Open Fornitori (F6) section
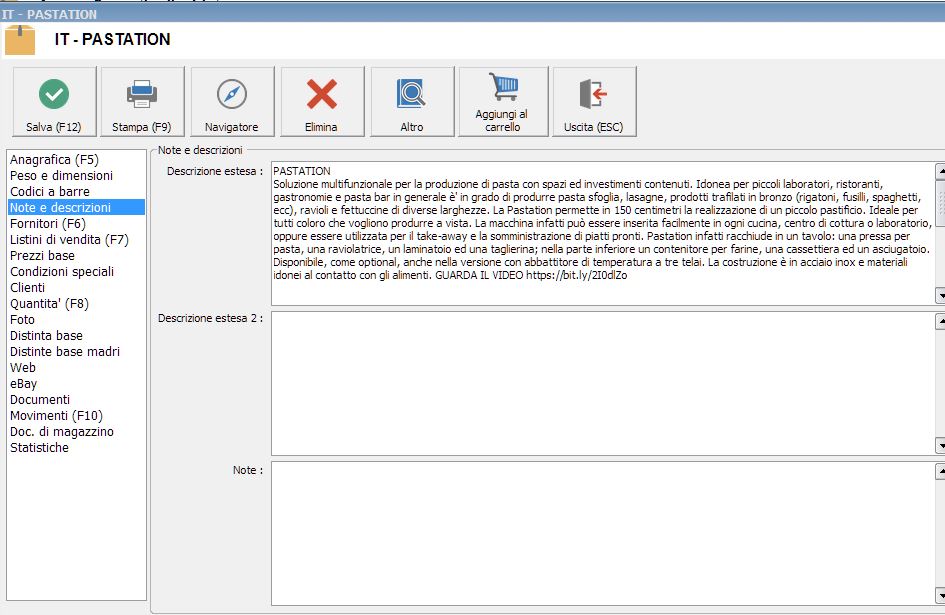This screenshot has width=945, height=615. [48, 224]
